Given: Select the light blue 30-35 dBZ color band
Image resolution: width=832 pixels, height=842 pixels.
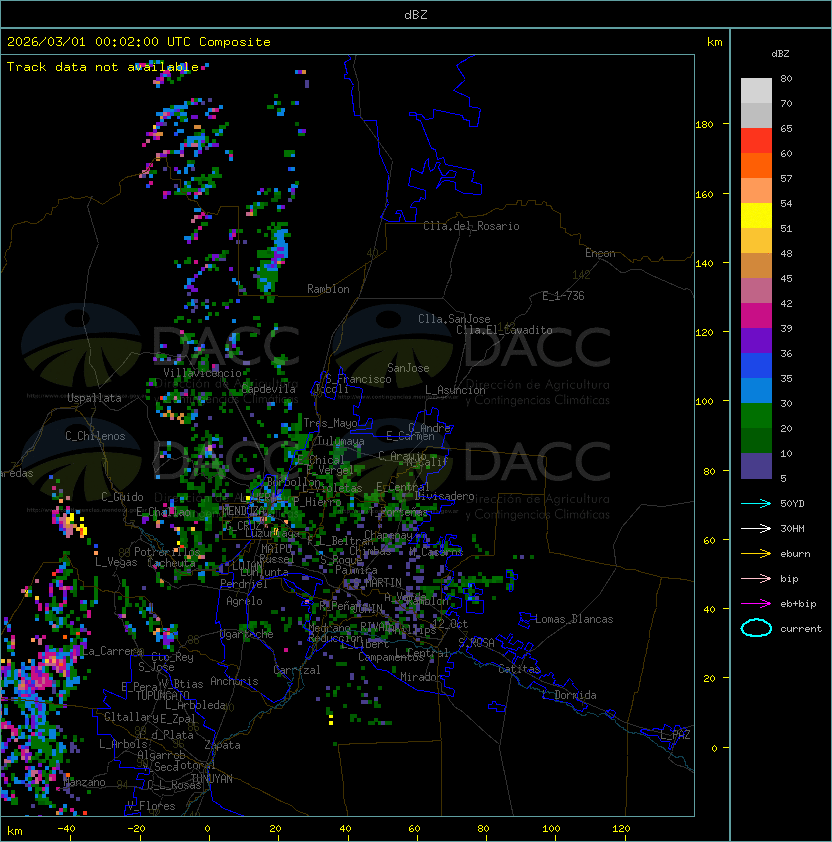Looking at the screenshot, I should (x=756, y=390).
